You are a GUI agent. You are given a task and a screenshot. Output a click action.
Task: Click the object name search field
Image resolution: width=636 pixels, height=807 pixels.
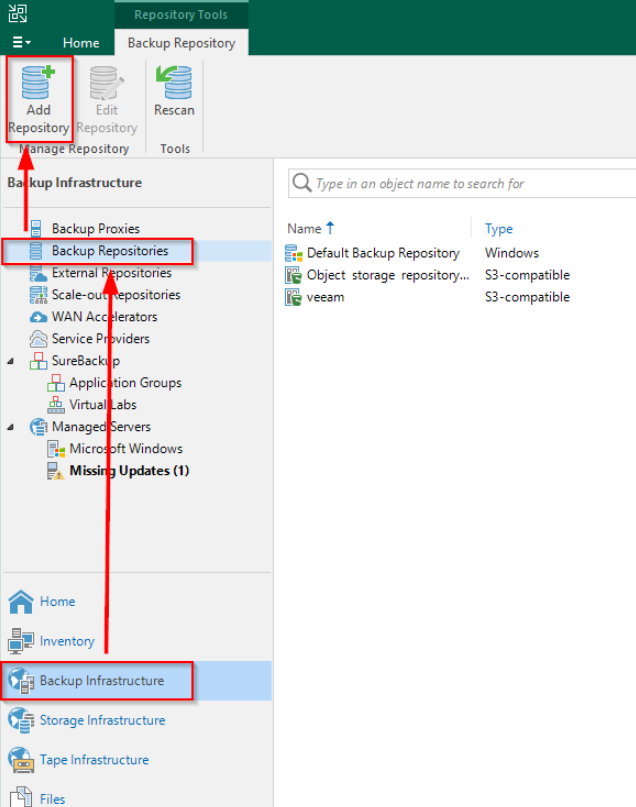tap(470, 184)
